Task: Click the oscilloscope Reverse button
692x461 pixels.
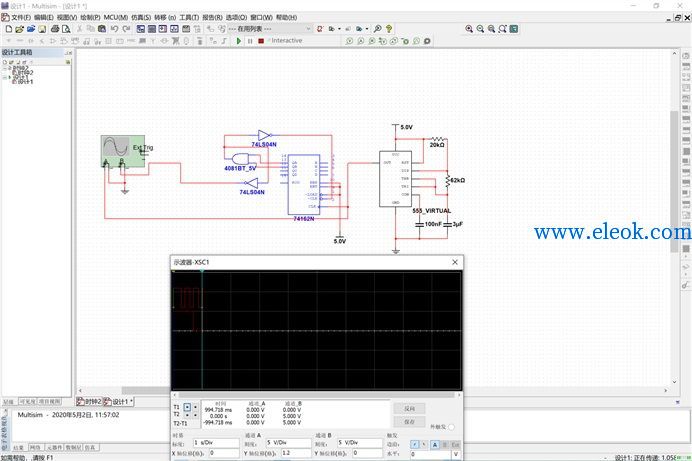Action: point(409,409)
